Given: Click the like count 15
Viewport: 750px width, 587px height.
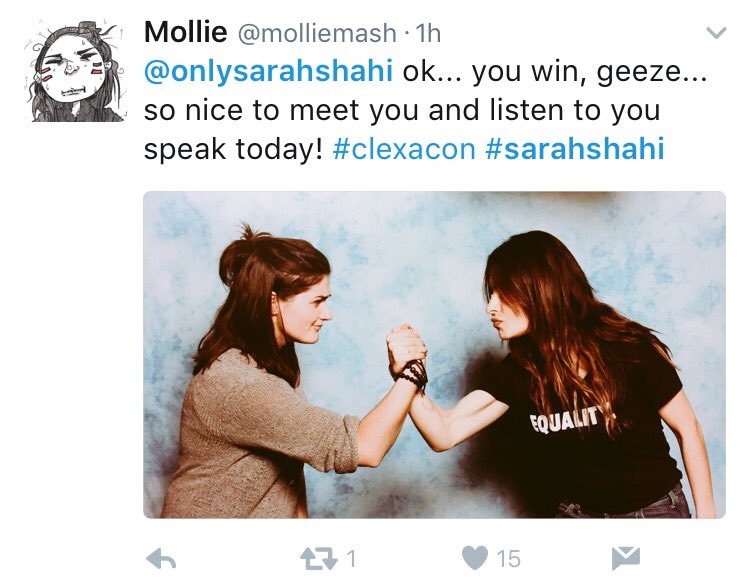Looking at the screenshot, I should point(508,558).
